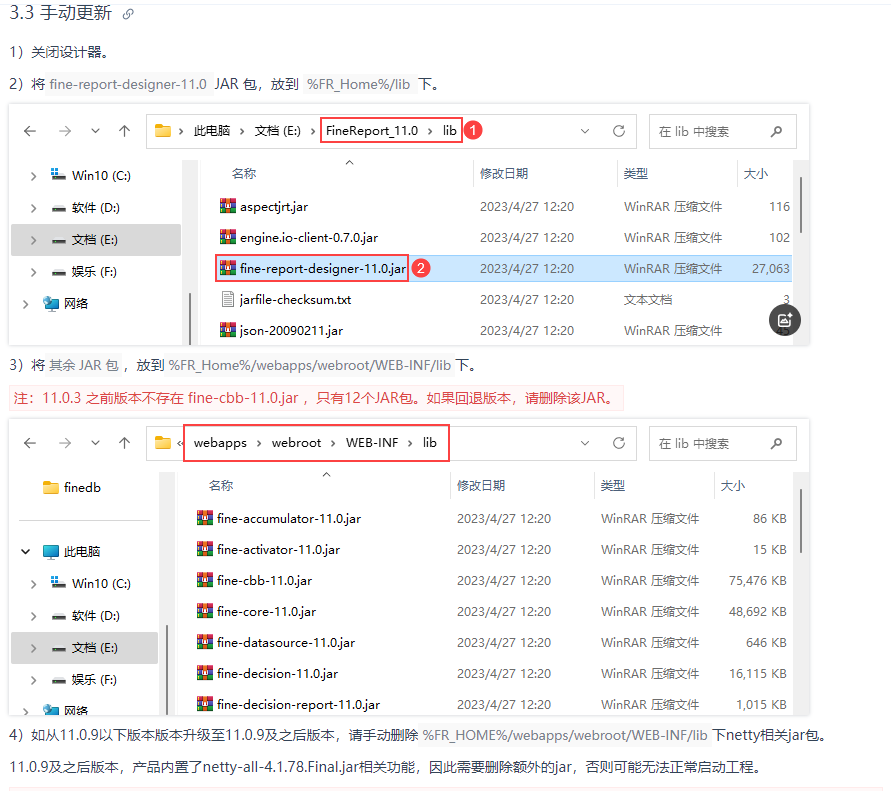This screenshot has height=791, width=891.
Task: Click the fine-decision-11.0.jar archive icon
Action: [x=205, y=673]
